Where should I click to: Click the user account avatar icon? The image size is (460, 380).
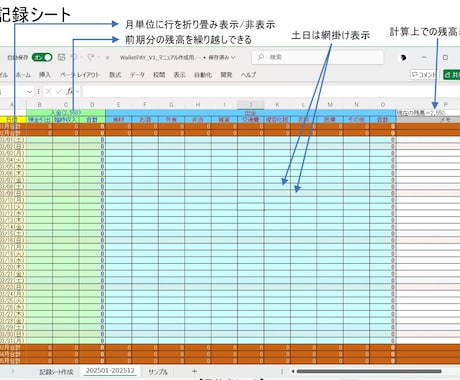click(x=403, y=58)
